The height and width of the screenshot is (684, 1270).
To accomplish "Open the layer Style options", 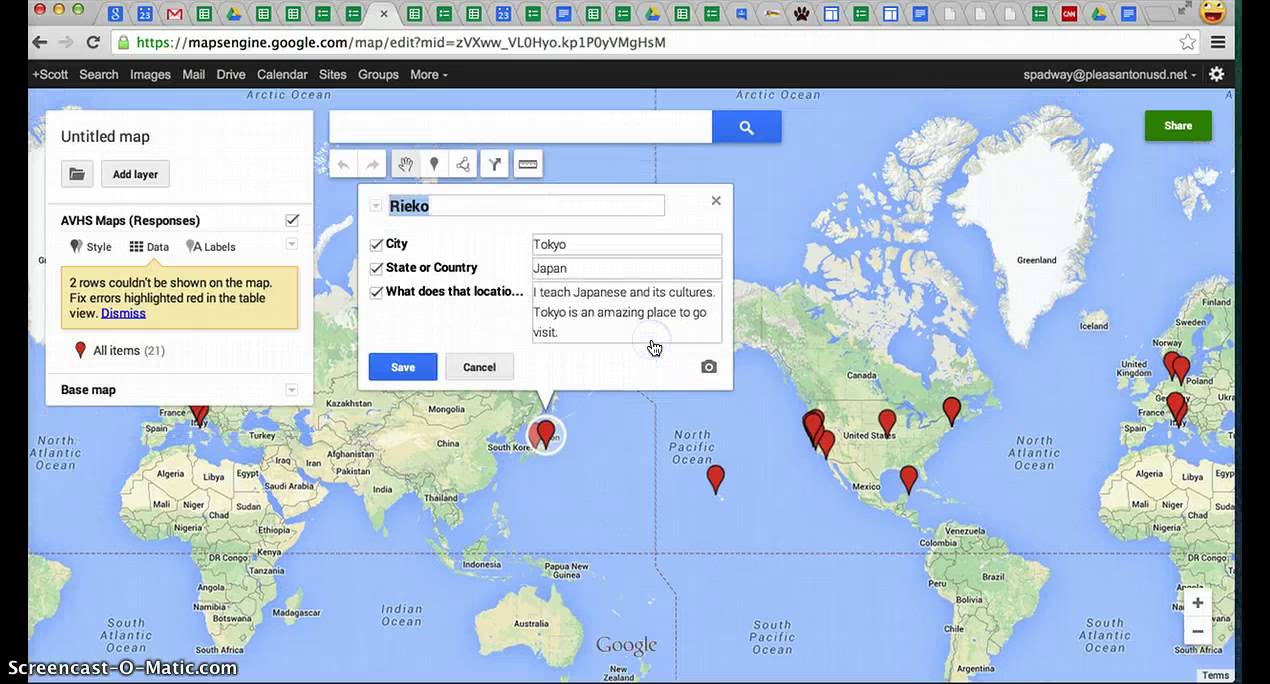I will pos(91,247).
